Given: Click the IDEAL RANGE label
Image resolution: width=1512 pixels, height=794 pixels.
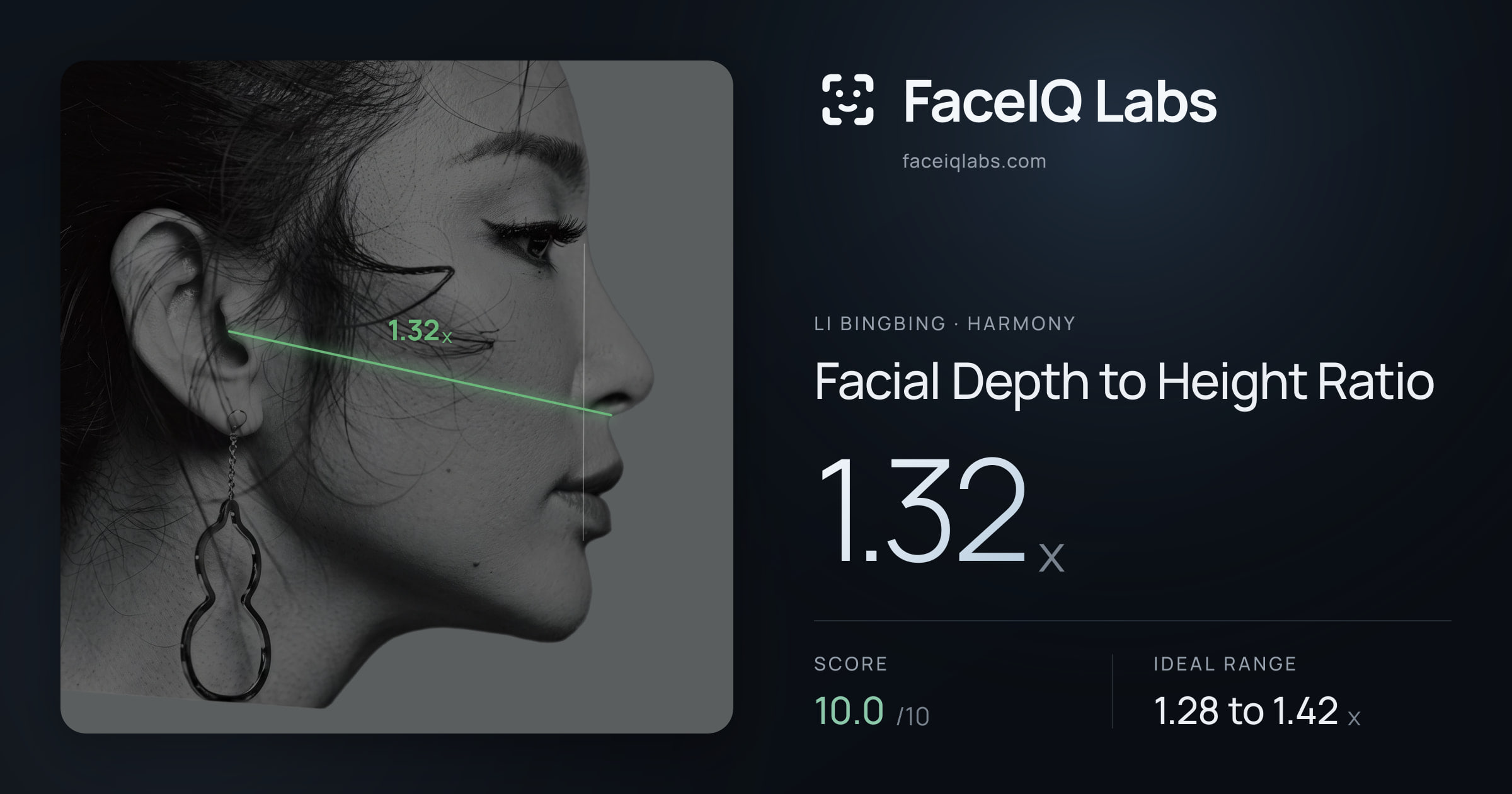Looking at the screenshot, I should tap(1225, 664).
